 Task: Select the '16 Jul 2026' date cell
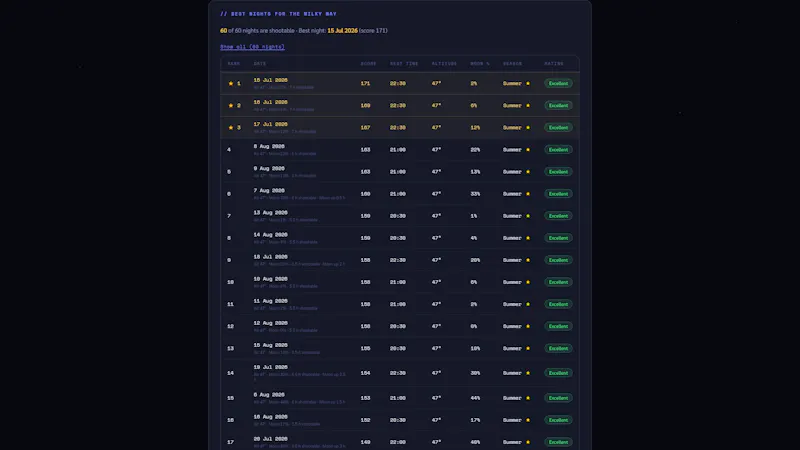click(x=270, y=102)
